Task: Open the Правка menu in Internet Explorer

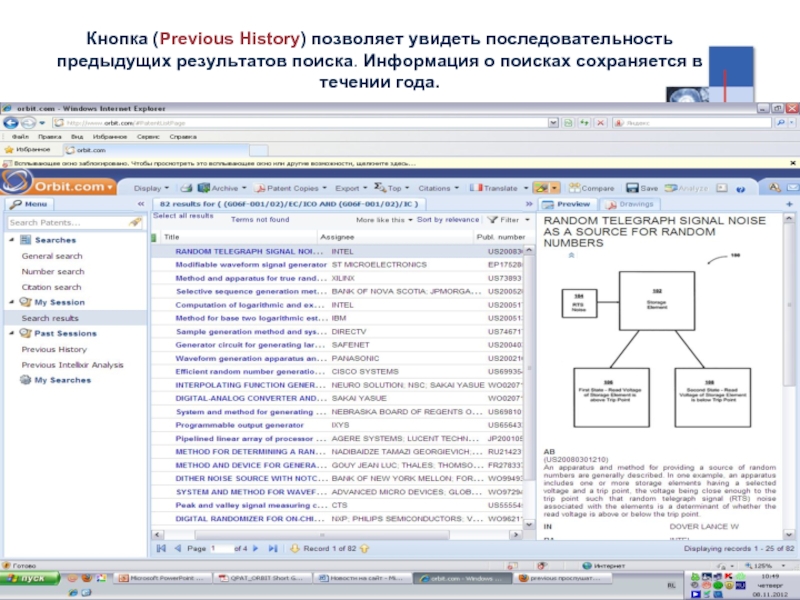Action: [49, 137]
